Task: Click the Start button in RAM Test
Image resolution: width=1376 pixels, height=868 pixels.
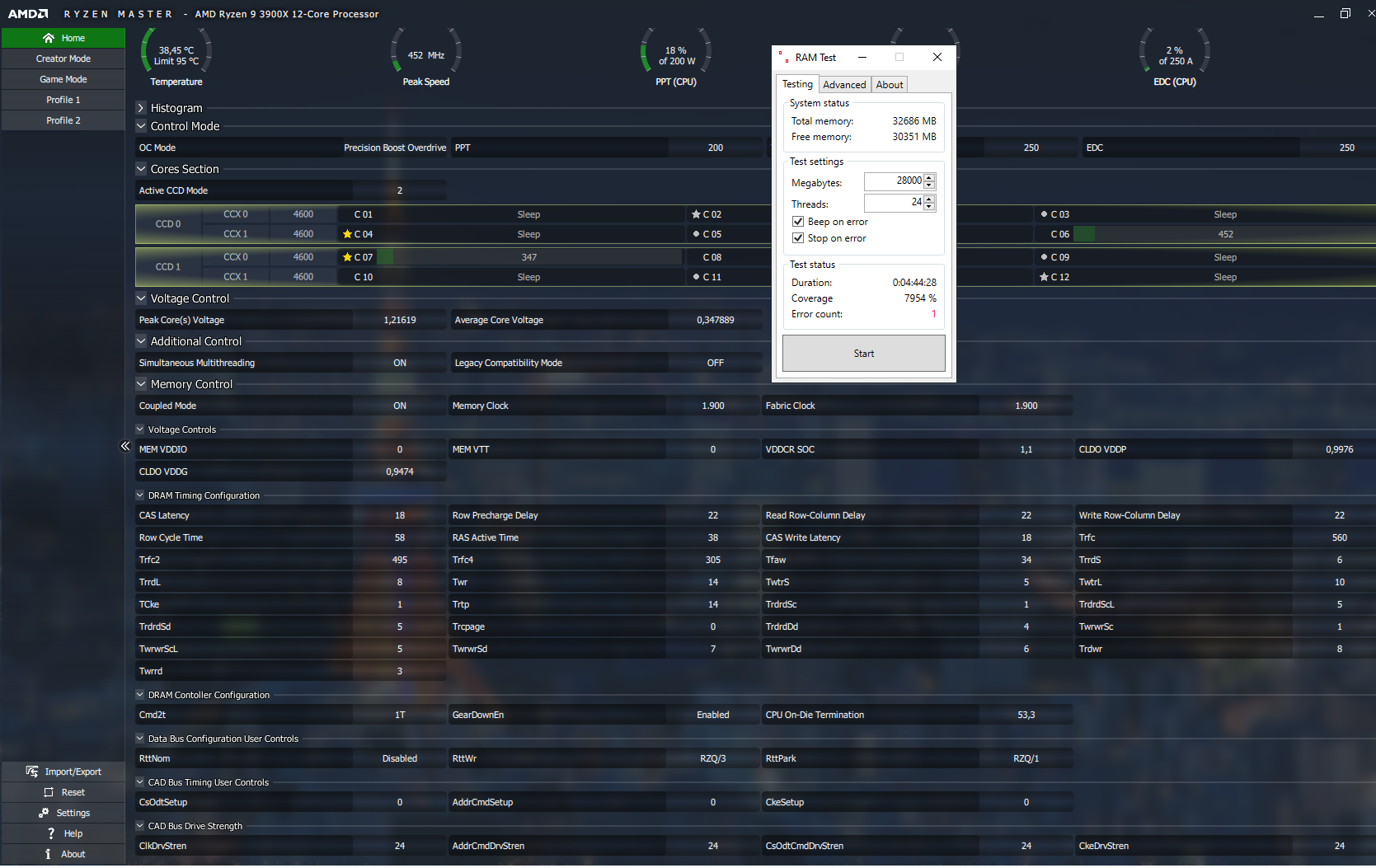Action: (864, 354)
